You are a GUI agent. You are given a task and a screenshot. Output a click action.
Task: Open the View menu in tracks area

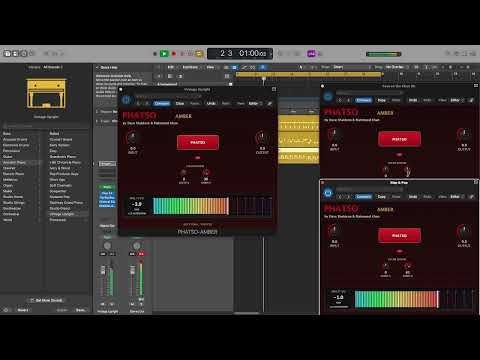coord(210,67)
